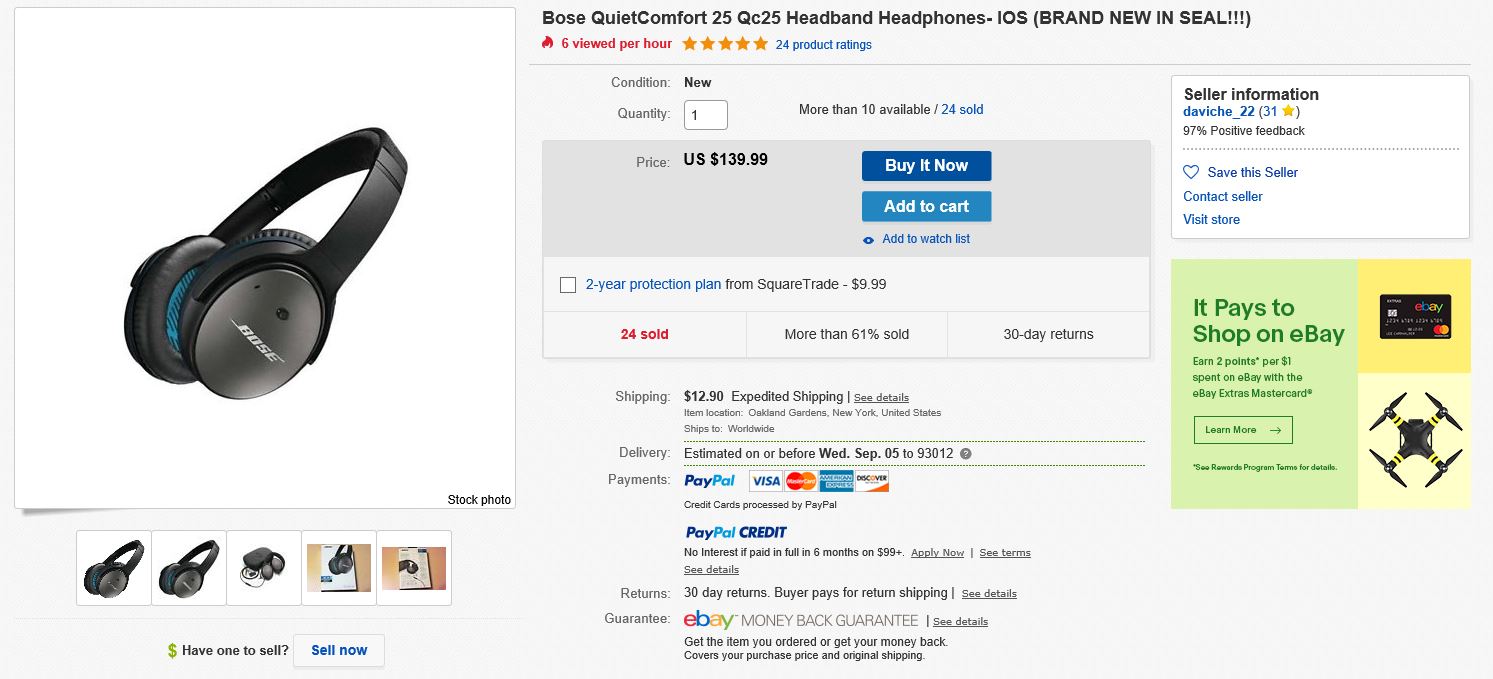This screenshot has width=1493, height=679.
Task: Click the PayPal Credit logo
Action: pyautogui.click(x=736, y=532)
